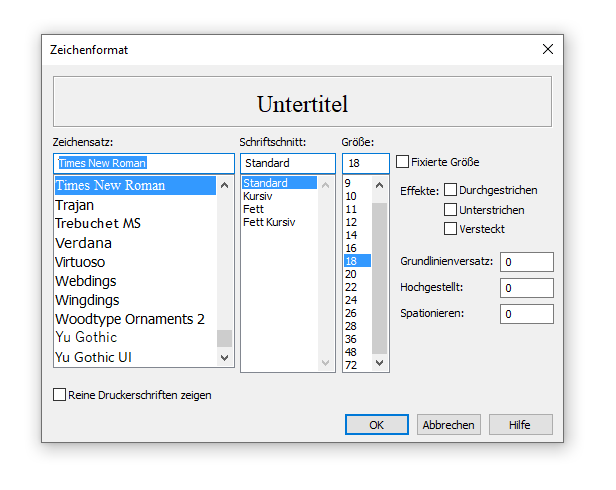616x490 pixels.
Task: Select Verdana from the font list
Action: coord(84,243)
